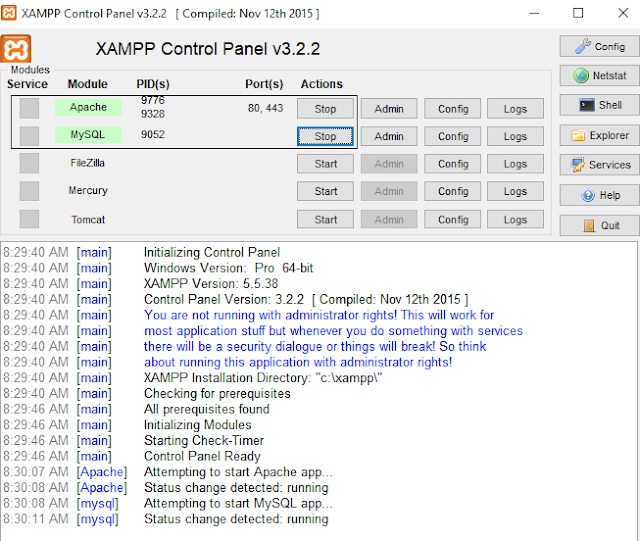The image size is (640, 541).
Task: Toggle the Tomcat service checkbox
Action: tap(29, 219)
